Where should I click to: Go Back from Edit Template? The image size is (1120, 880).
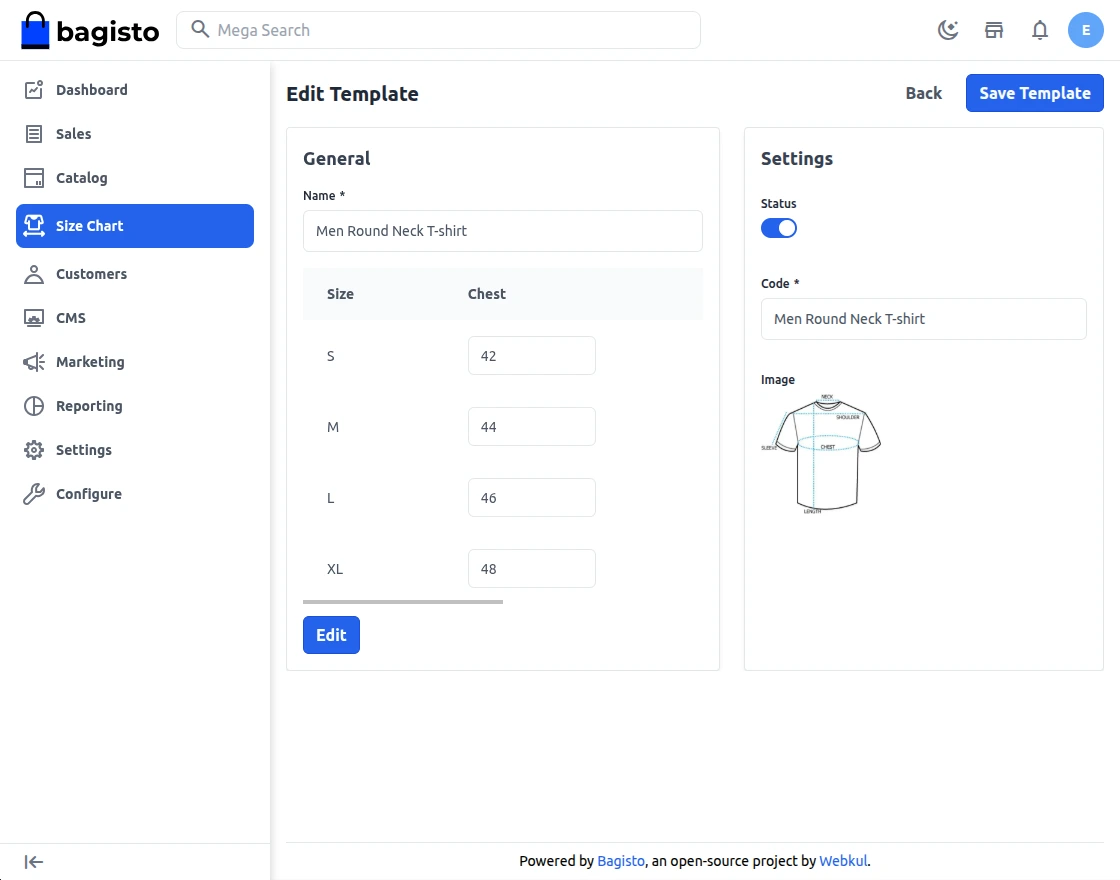(923, 93)
